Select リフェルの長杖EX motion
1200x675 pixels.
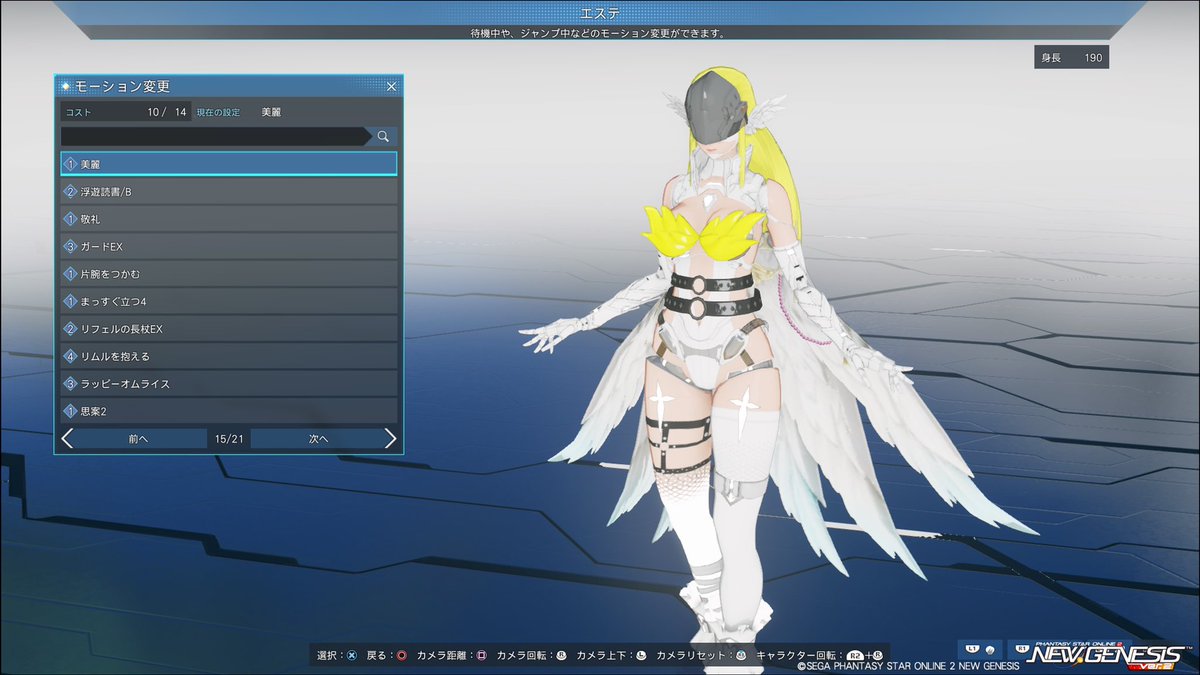click(229, 328)
